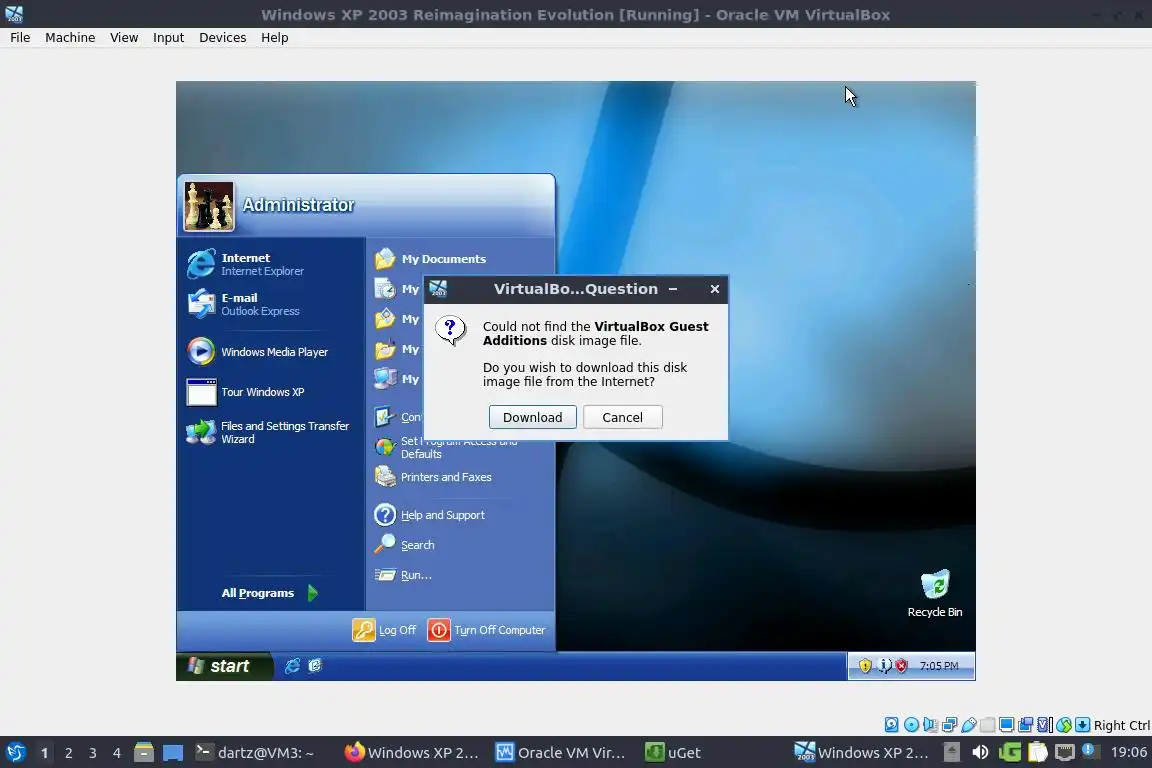Click the audio status icon in VirtualBox
The image size is (1152, 768).
(x=930, y=725)
